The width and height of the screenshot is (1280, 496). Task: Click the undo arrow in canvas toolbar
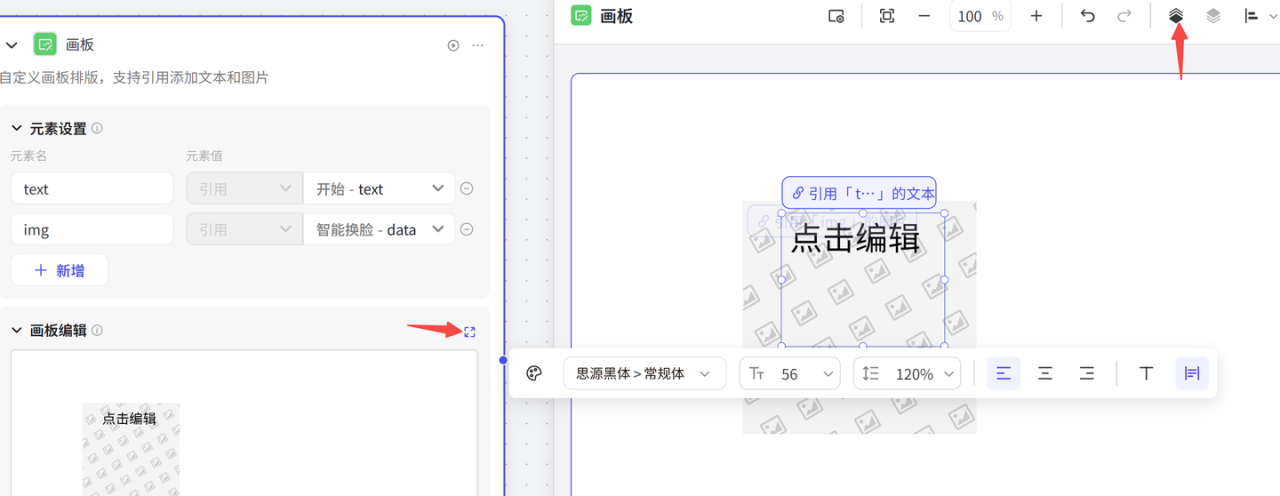1088,16
